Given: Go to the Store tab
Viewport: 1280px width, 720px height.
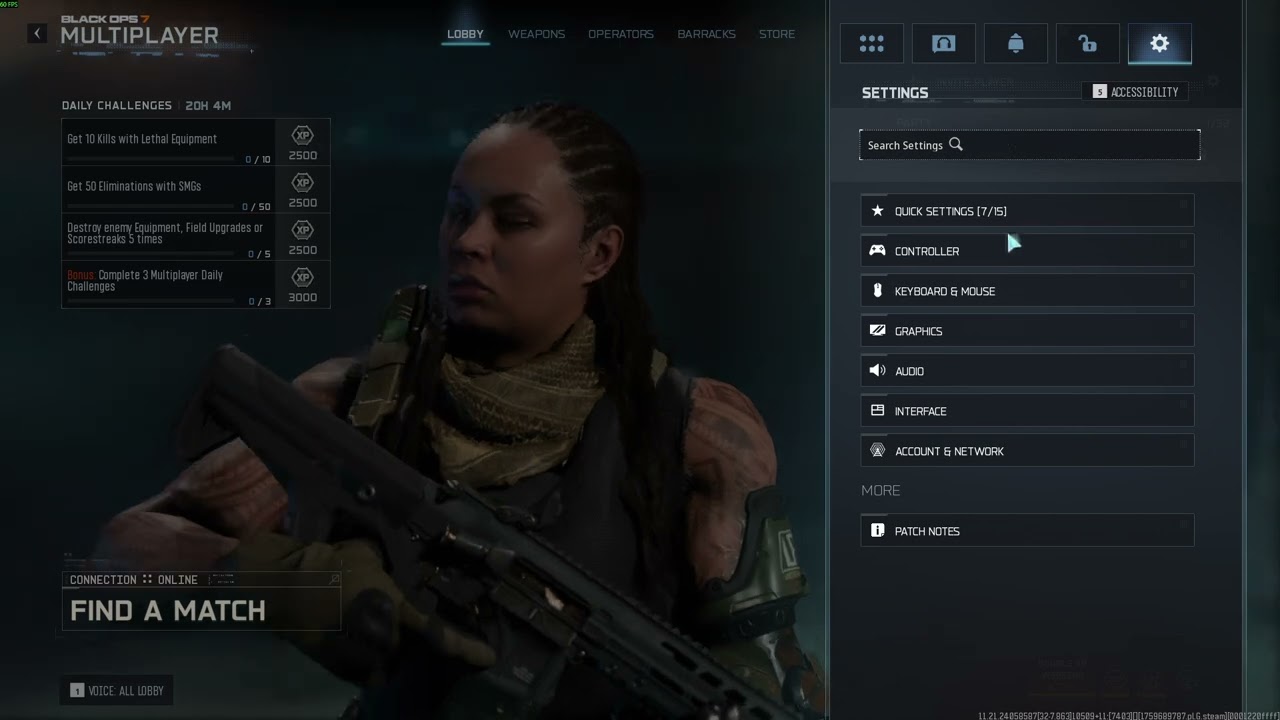Looking at the screenshot, I should pos(777,34).
